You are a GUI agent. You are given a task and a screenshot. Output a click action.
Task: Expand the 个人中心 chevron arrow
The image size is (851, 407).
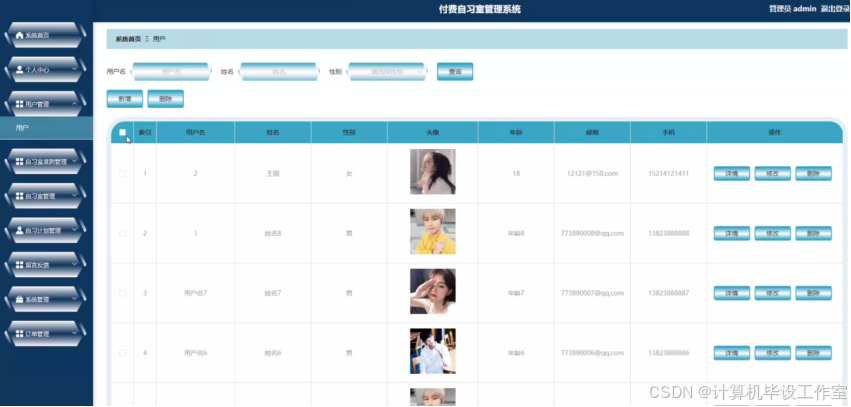[x=74, y=69]
